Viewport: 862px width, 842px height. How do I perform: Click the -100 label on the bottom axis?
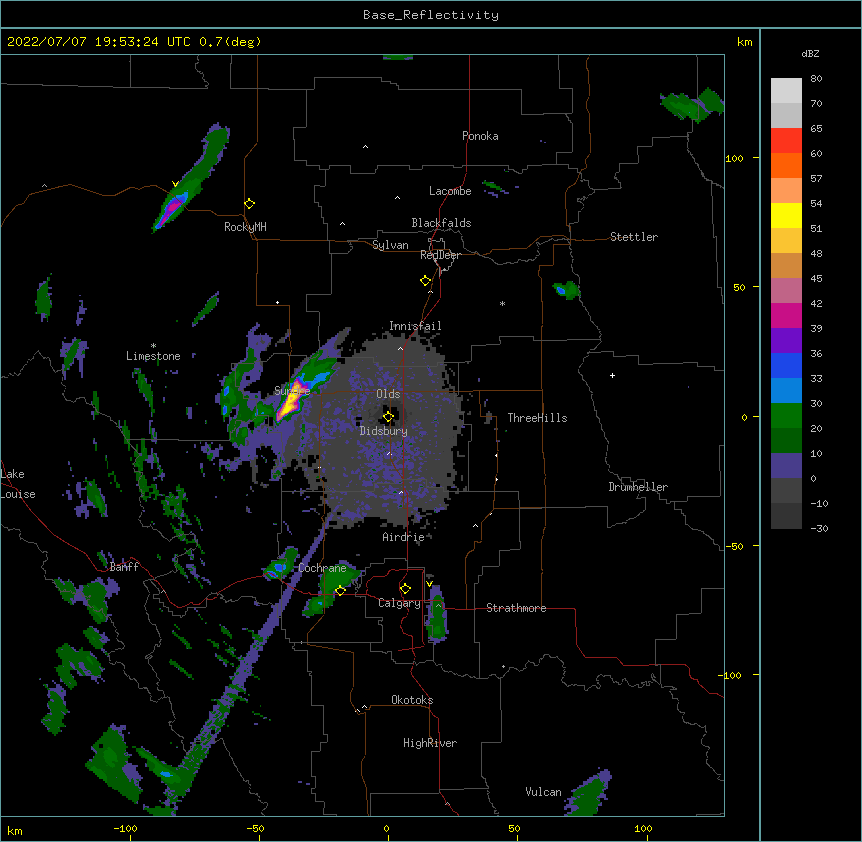coord(125,828)
